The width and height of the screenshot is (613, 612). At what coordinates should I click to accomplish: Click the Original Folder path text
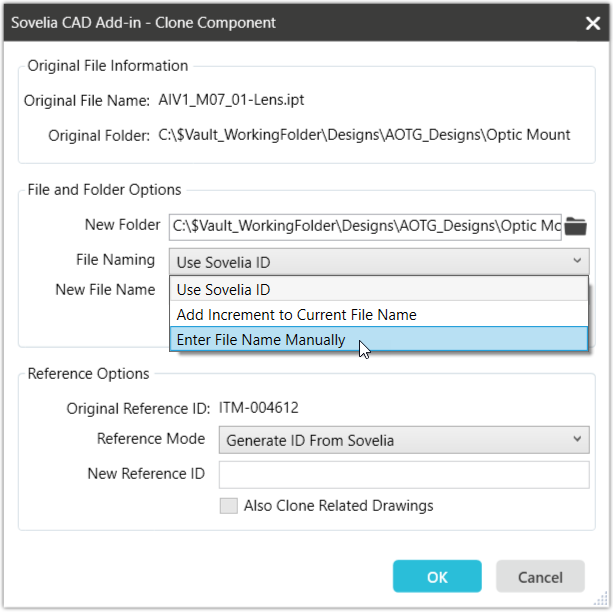pos(364,135)
